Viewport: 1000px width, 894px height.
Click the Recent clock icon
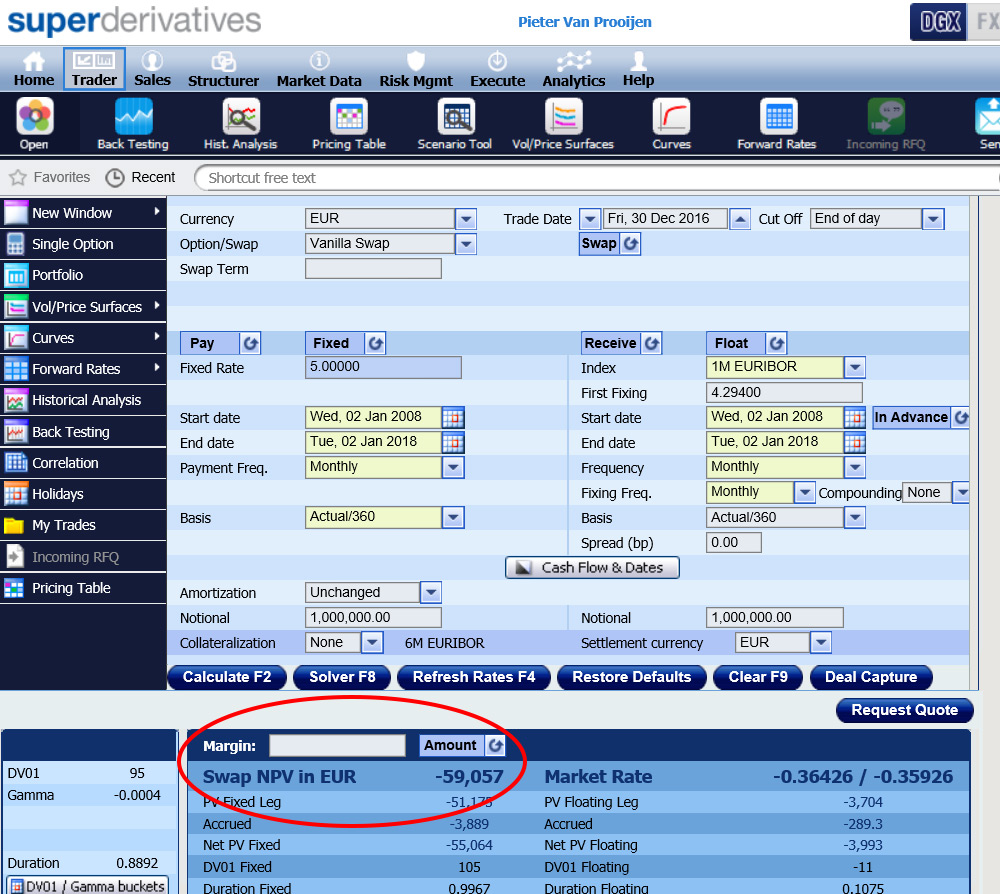tap(115, 177)
